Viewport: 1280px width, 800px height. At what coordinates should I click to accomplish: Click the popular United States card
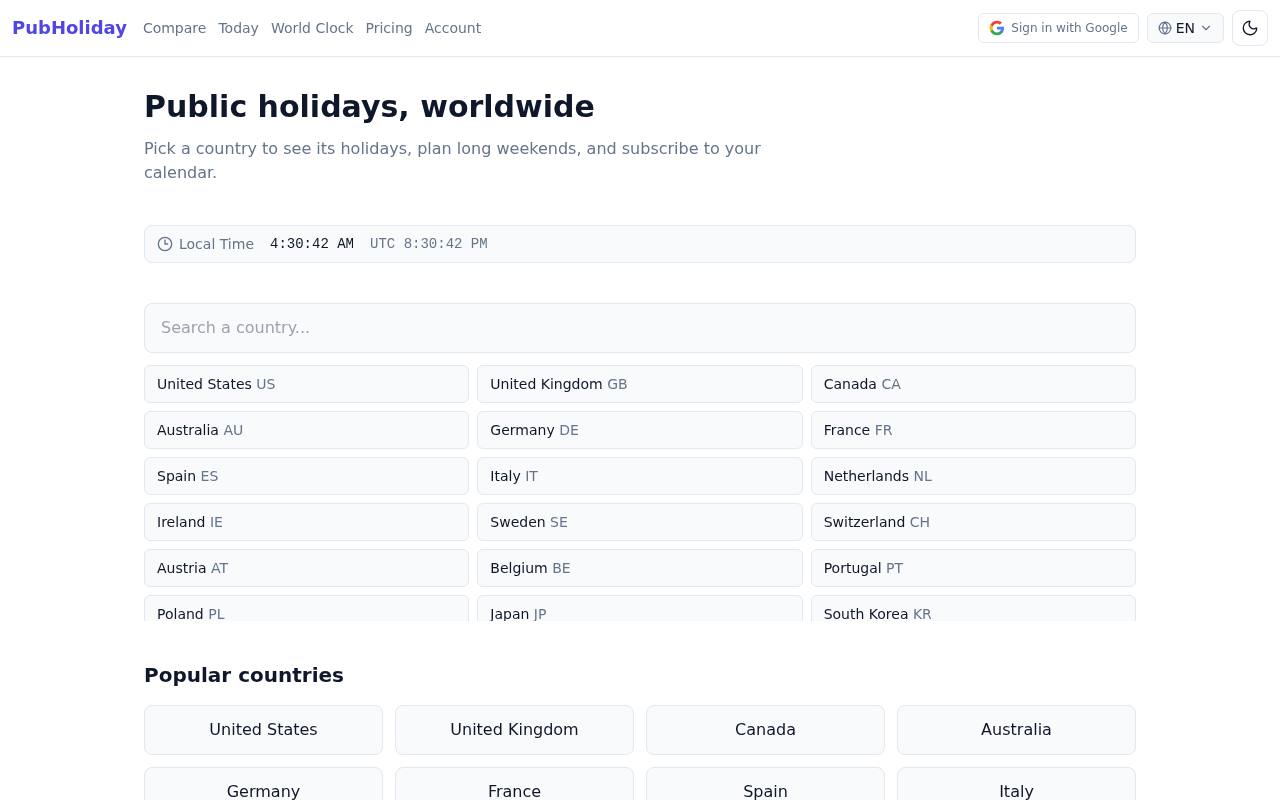[263, 730]
